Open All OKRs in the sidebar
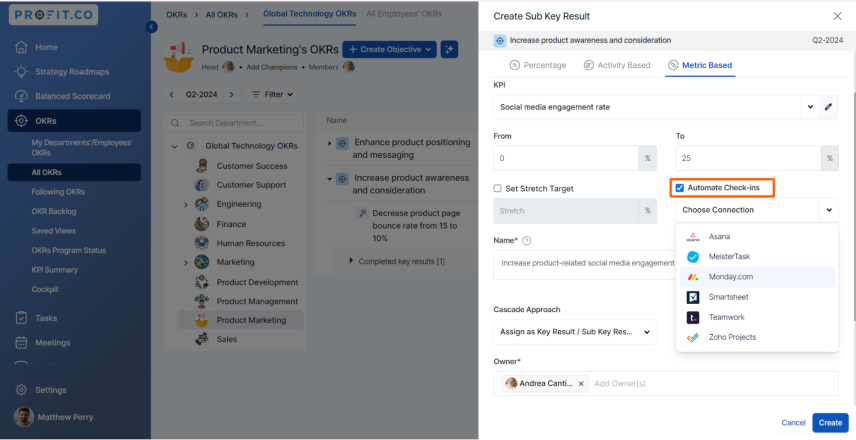This screenshot has height=440, width=856. 74,173
